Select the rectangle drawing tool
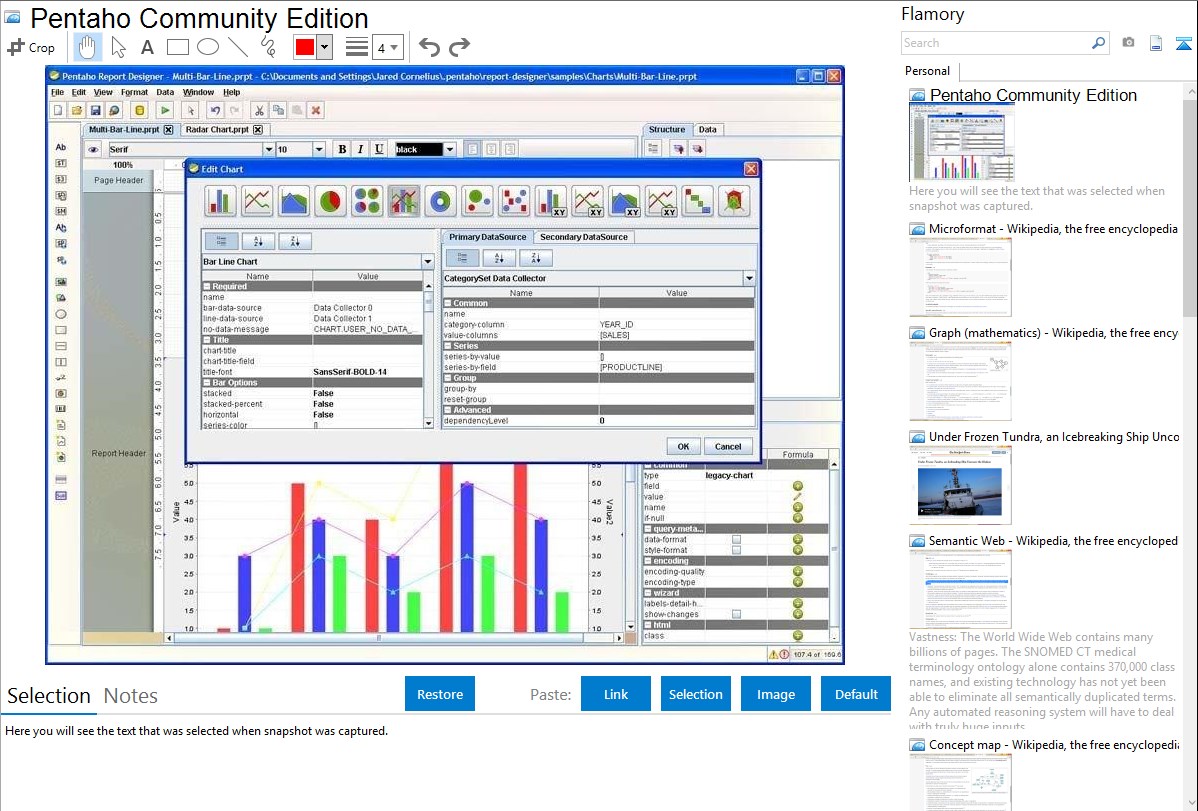 click(178, 47)
